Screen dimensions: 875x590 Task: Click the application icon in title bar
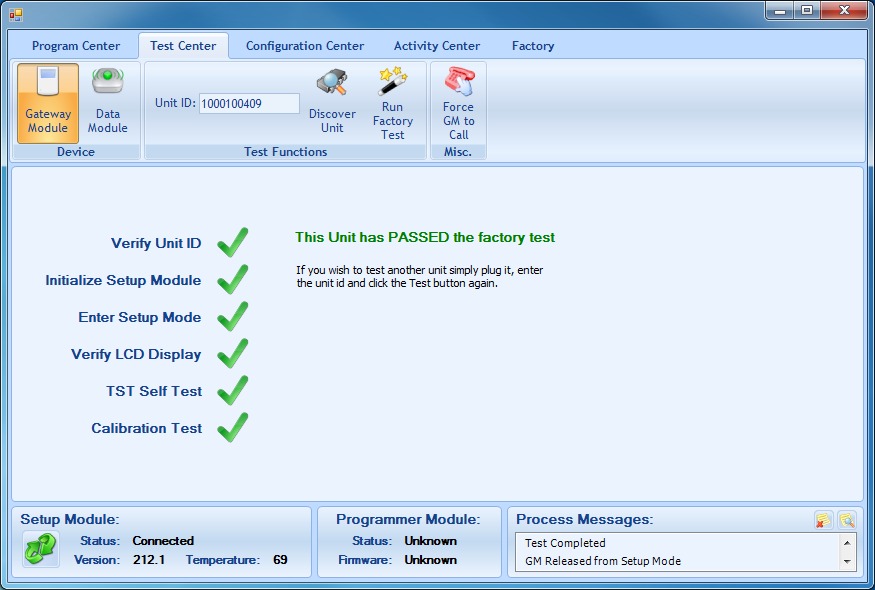(x=16, y=14)
